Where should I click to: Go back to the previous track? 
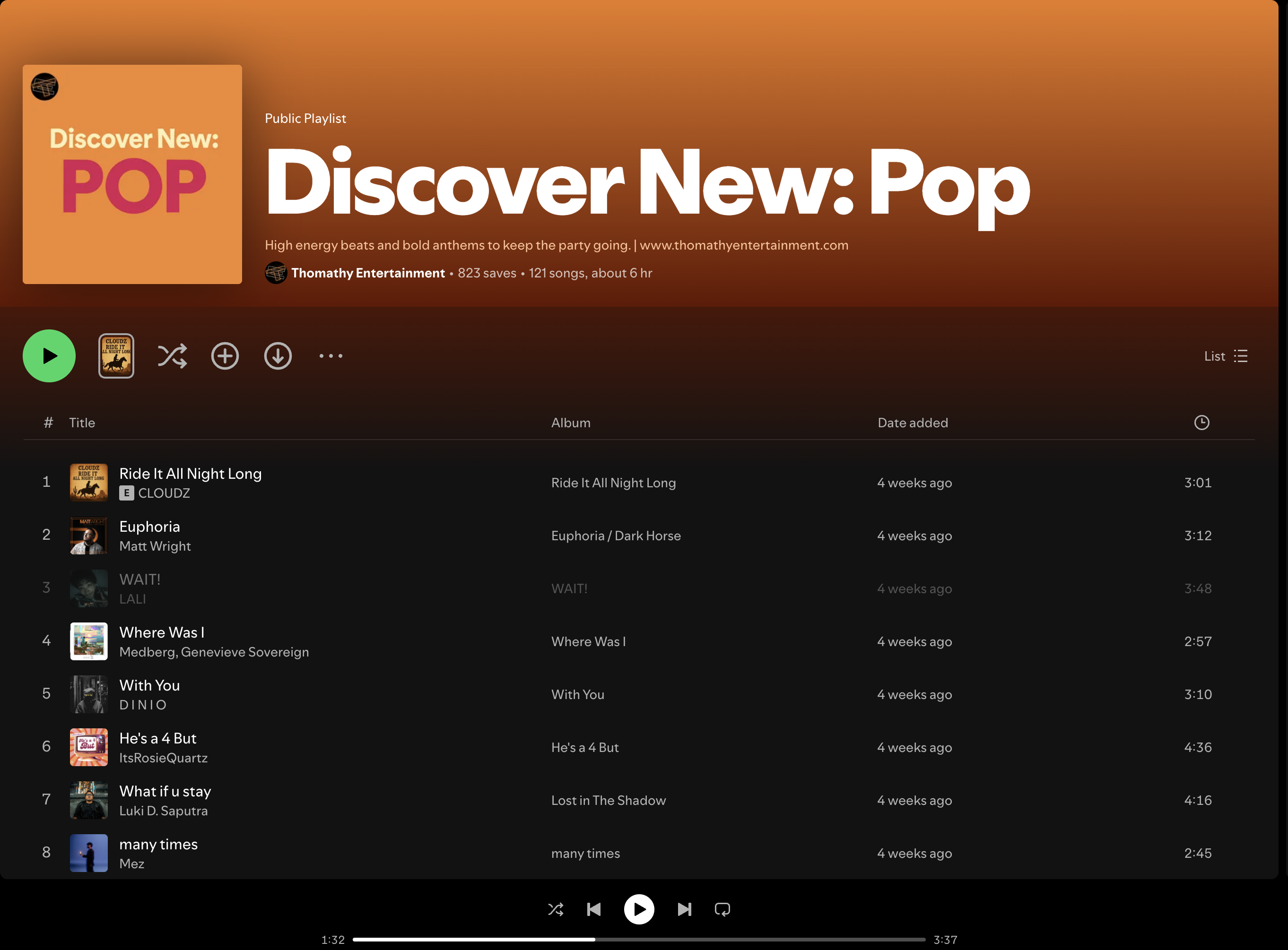pyautogui.click(x=594, y=909)
